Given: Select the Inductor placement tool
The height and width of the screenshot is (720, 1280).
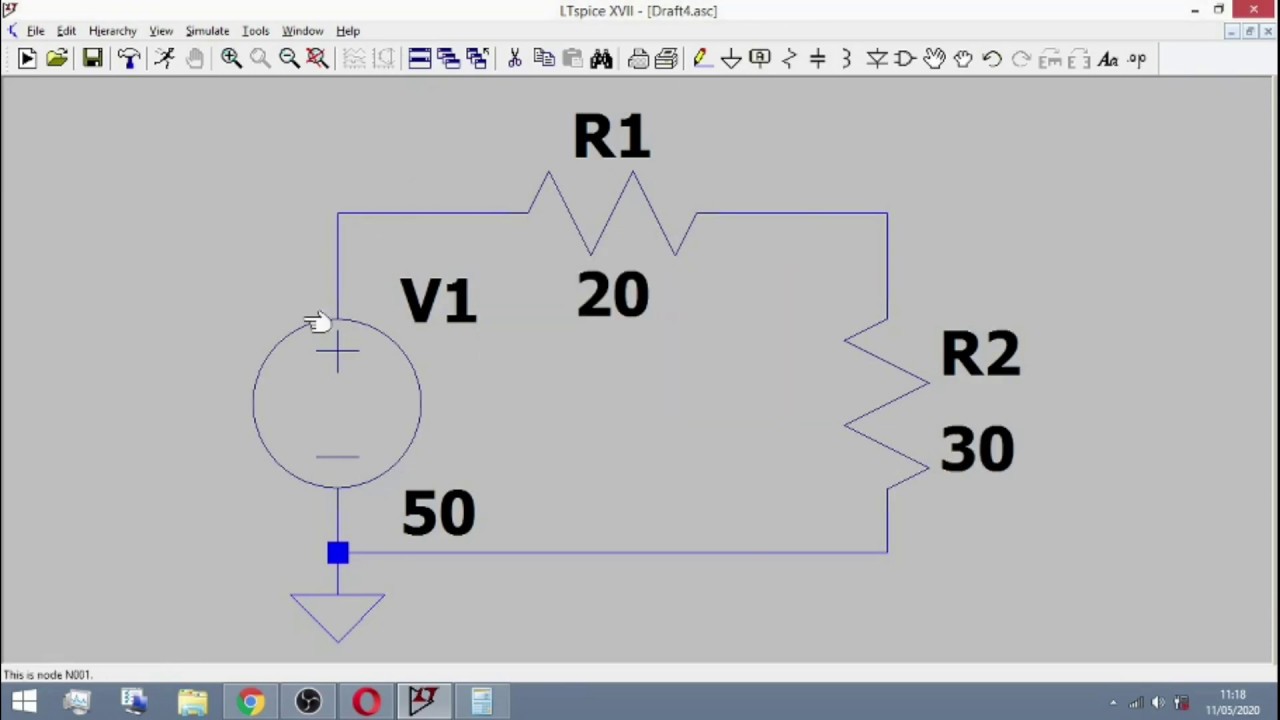Looking at the screenshot, I should click(847, 59).
